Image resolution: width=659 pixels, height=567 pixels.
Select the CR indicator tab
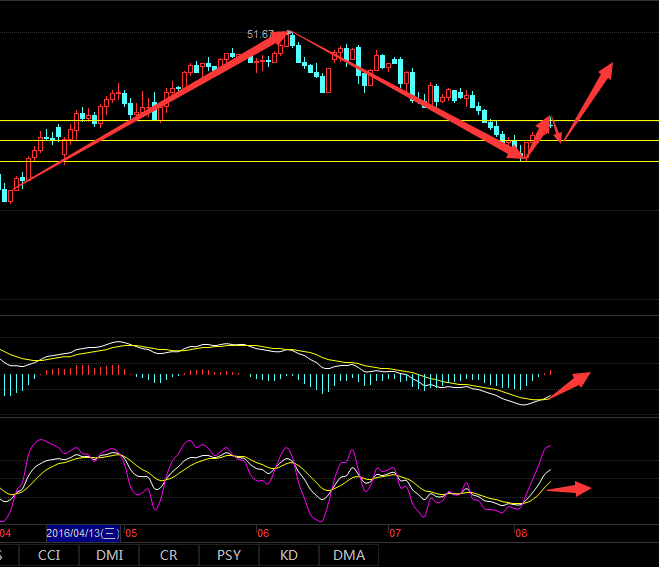pyautogui.click(x=169, y=555)
